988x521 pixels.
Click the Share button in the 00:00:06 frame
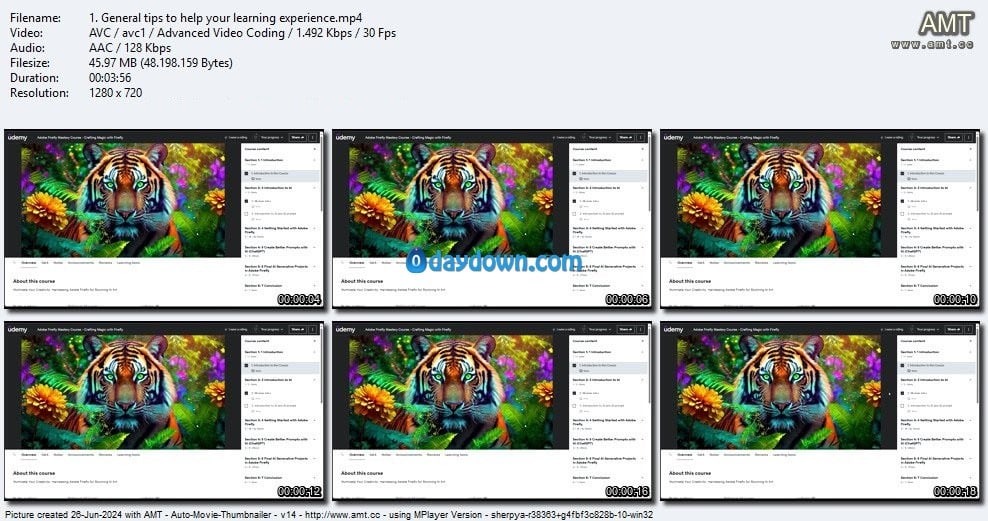[x=626, y=137]
